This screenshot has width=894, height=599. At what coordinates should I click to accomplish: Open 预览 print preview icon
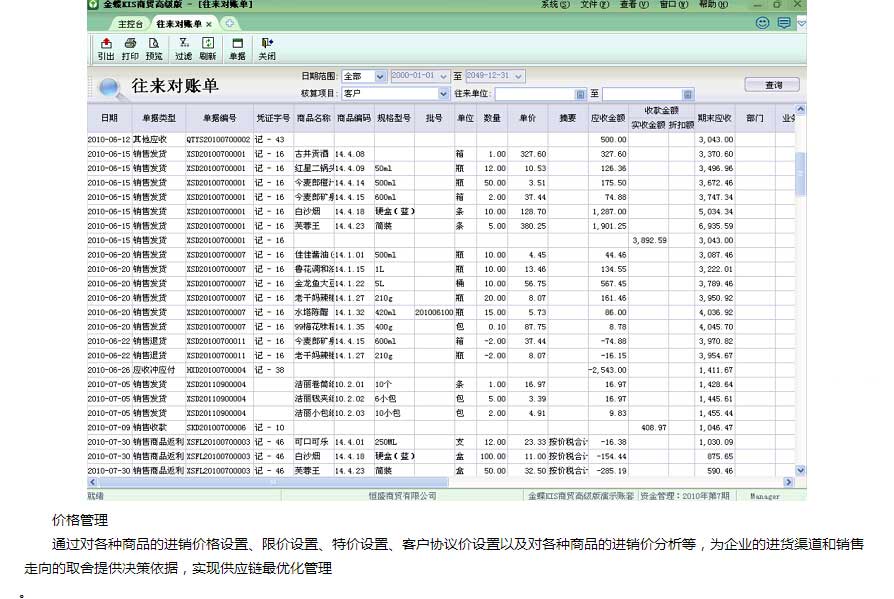(x=154, y=49)
